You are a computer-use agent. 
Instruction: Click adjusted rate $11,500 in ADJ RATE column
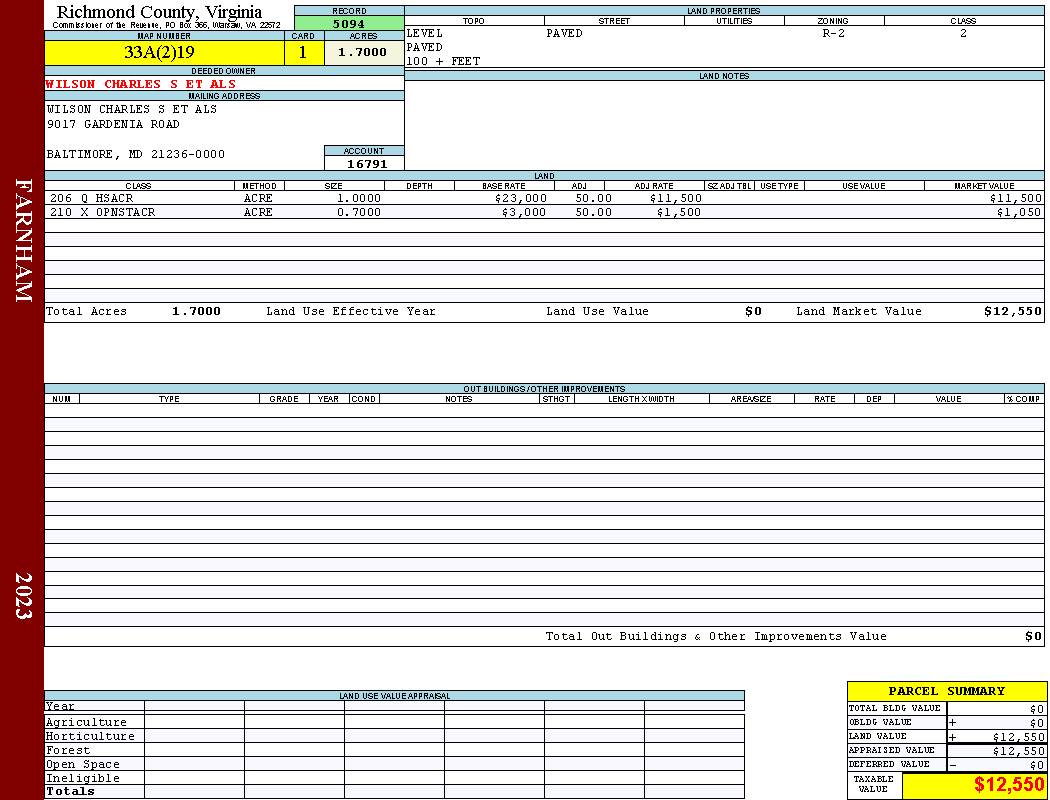(676, 199)
